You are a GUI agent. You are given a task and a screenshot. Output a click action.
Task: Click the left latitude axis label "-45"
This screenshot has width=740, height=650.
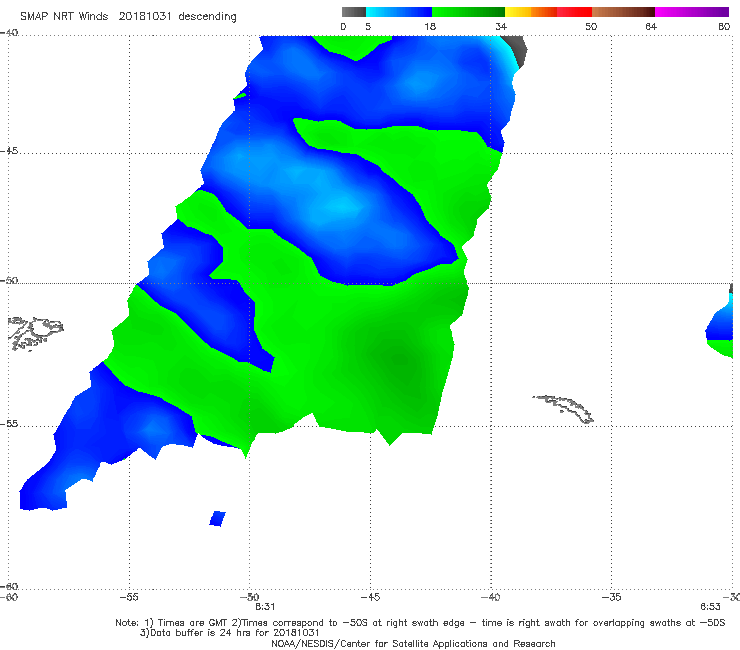pos(9,151)
